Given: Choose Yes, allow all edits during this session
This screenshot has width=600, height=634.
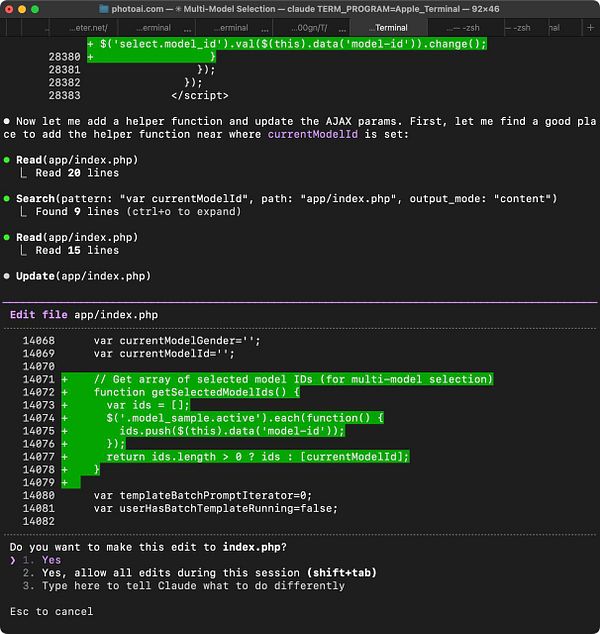Looking at the screenshot, I should coord(200,573).
